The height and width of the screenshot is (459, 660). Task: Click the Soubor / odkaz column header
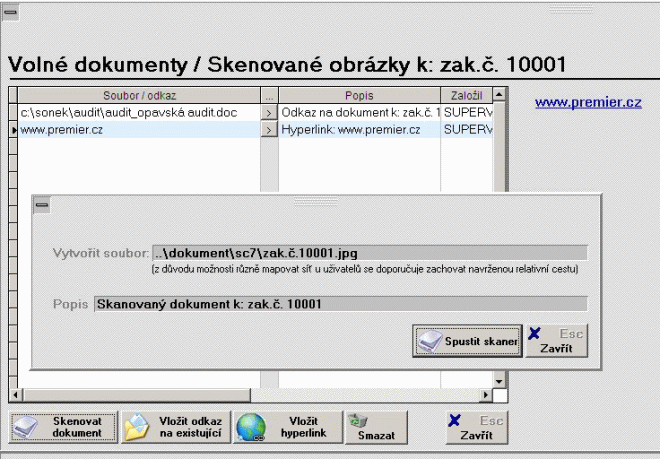(139, 96)
